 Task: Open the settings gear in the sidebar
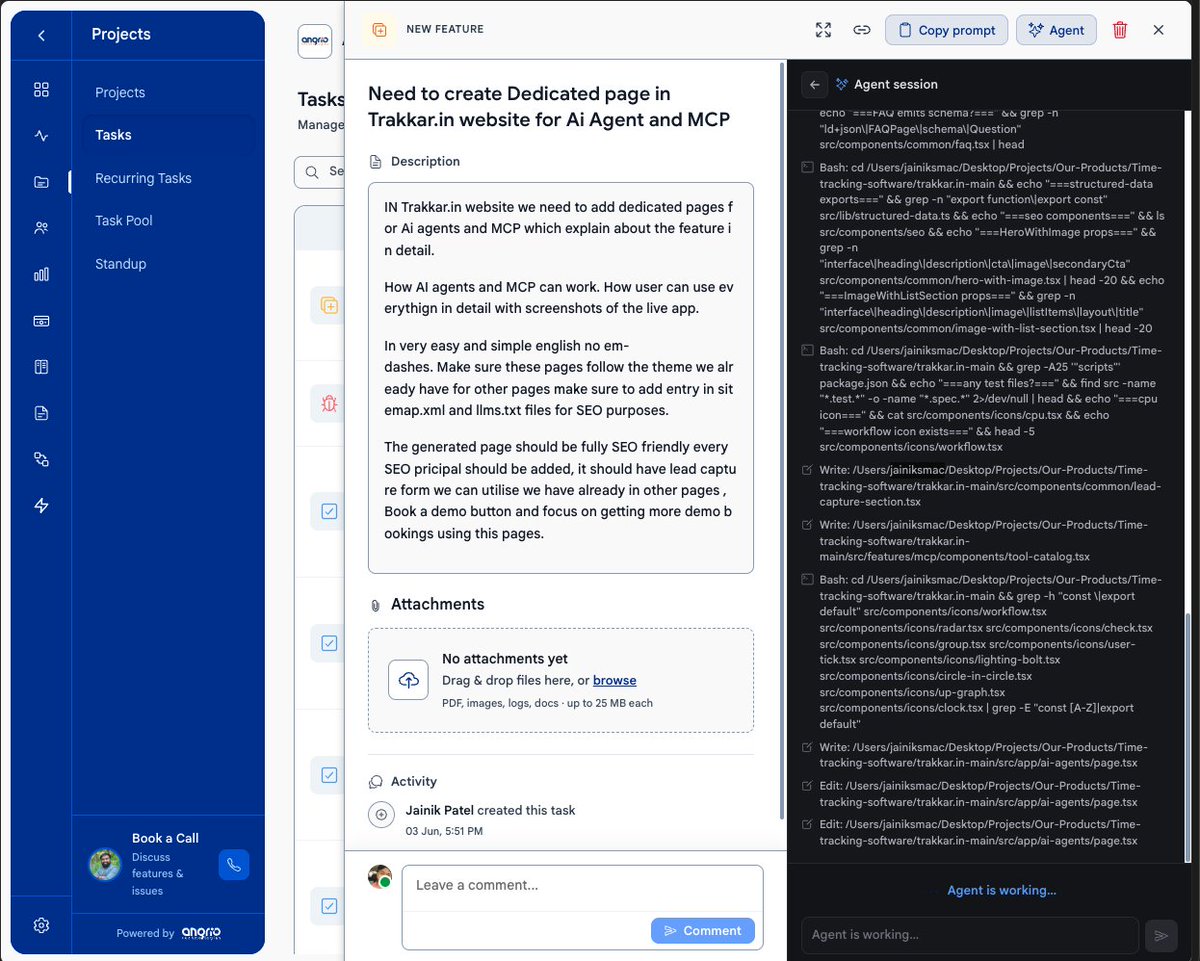[41, 925]
